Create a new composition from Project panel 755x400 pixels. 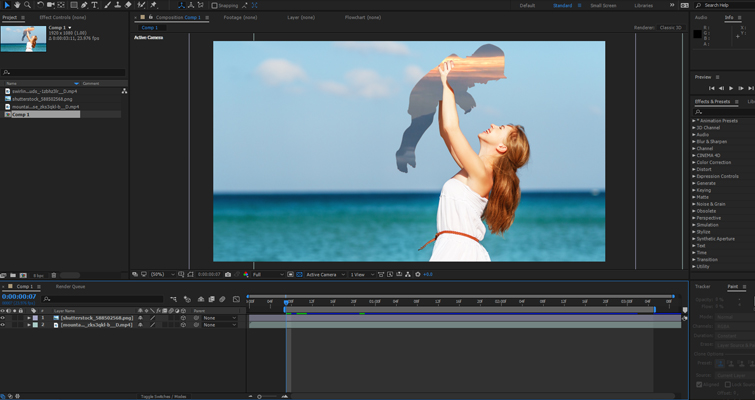point(23,275)
